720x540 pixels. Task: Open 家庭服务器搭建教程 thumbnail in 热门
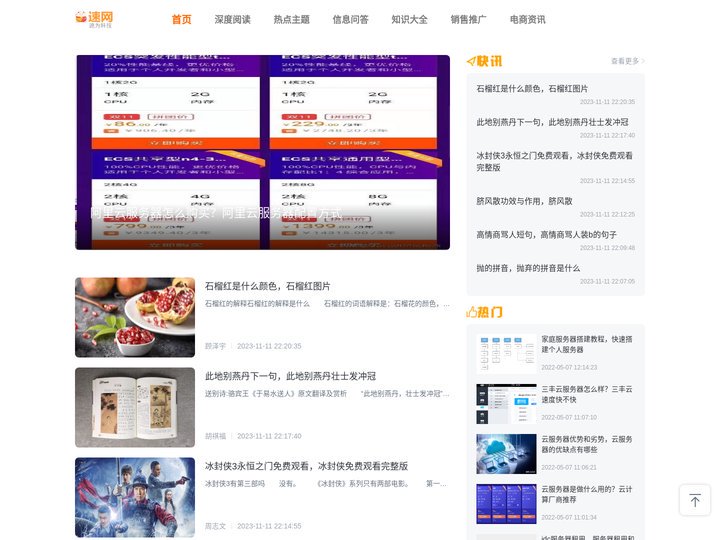pos(506,354)
